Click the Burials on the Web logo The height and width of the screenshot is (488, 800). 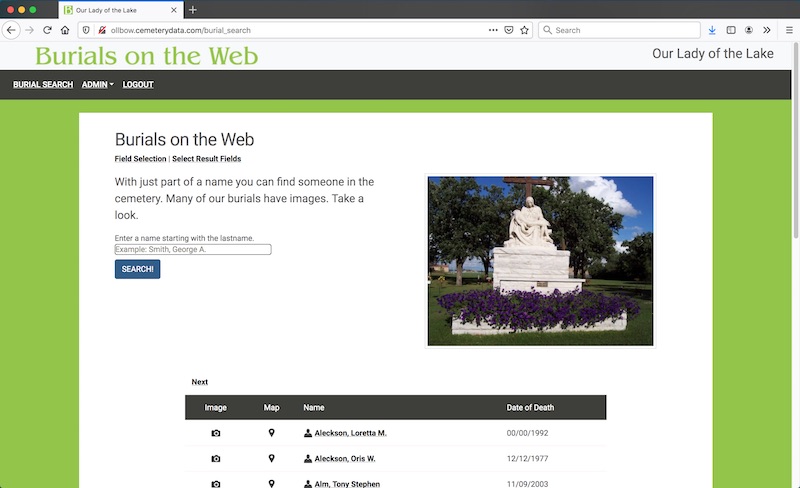[146, 56]
